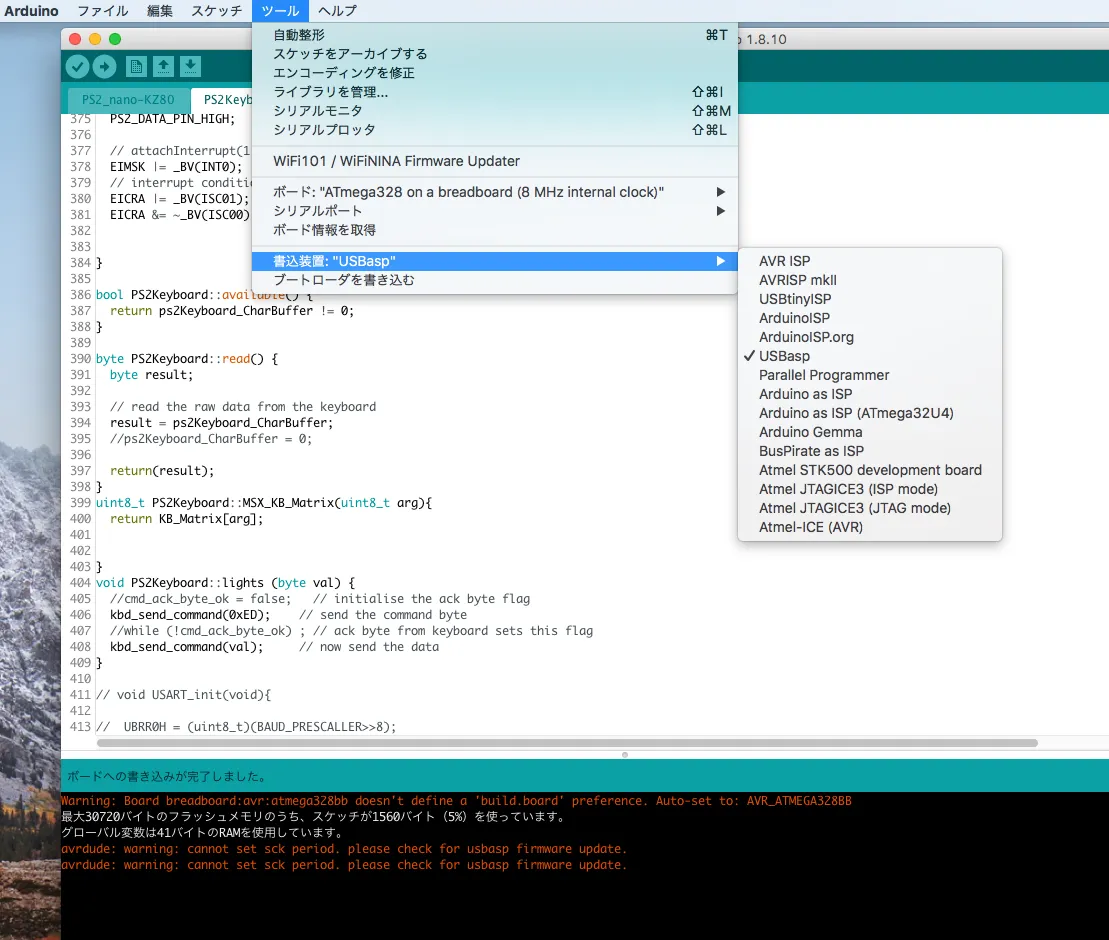The image size is (1109, 940).
Task: Click the 'return(result);' line
Action: pos(162,471)
